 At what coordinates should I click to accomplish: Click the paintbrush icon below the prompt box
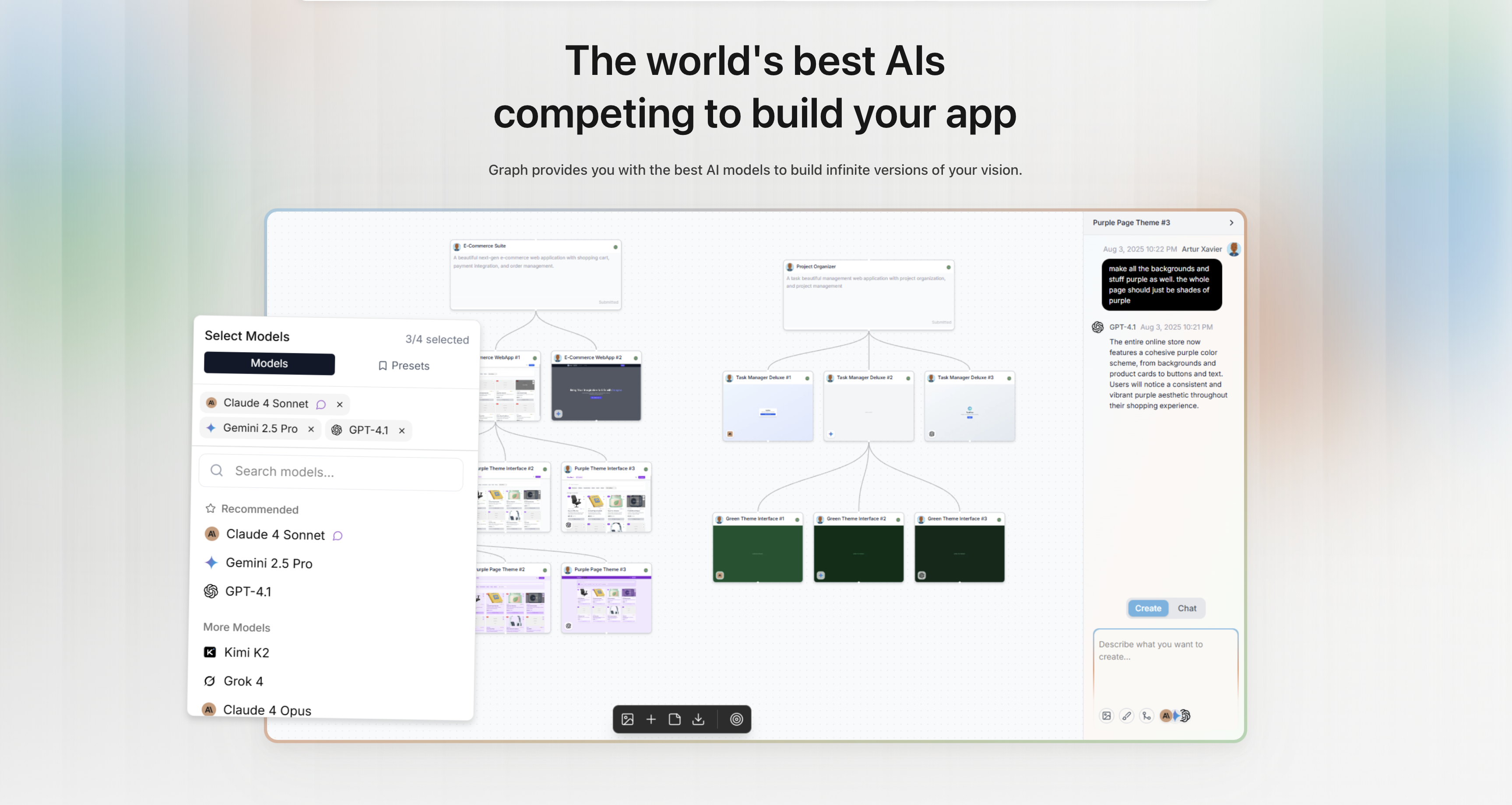(x=1126, y=716)
